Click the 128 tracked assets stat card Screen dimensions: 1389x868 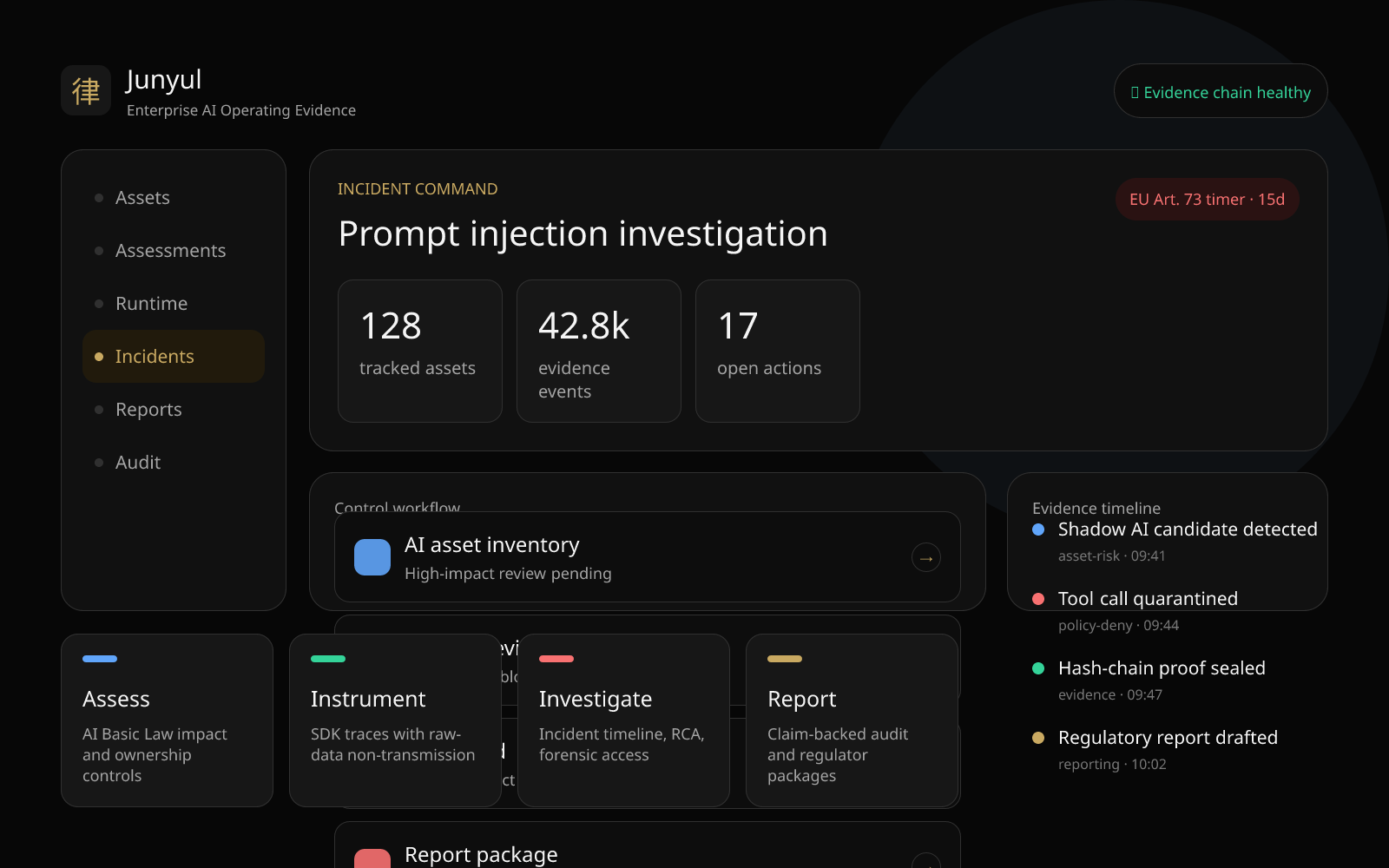coord(420,351)
